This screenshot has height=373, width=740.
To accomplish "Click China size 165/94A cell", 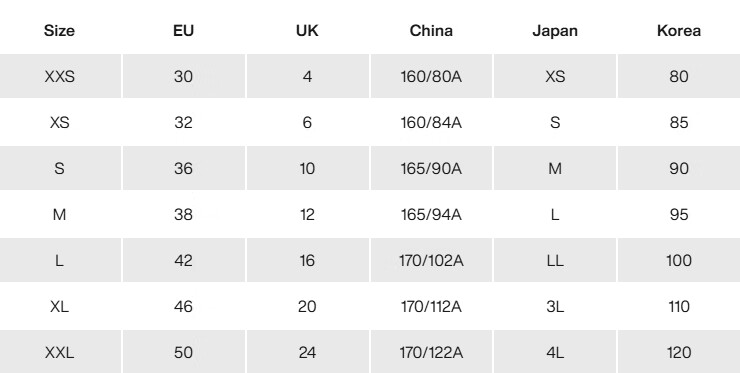I will tap(431, 214).
